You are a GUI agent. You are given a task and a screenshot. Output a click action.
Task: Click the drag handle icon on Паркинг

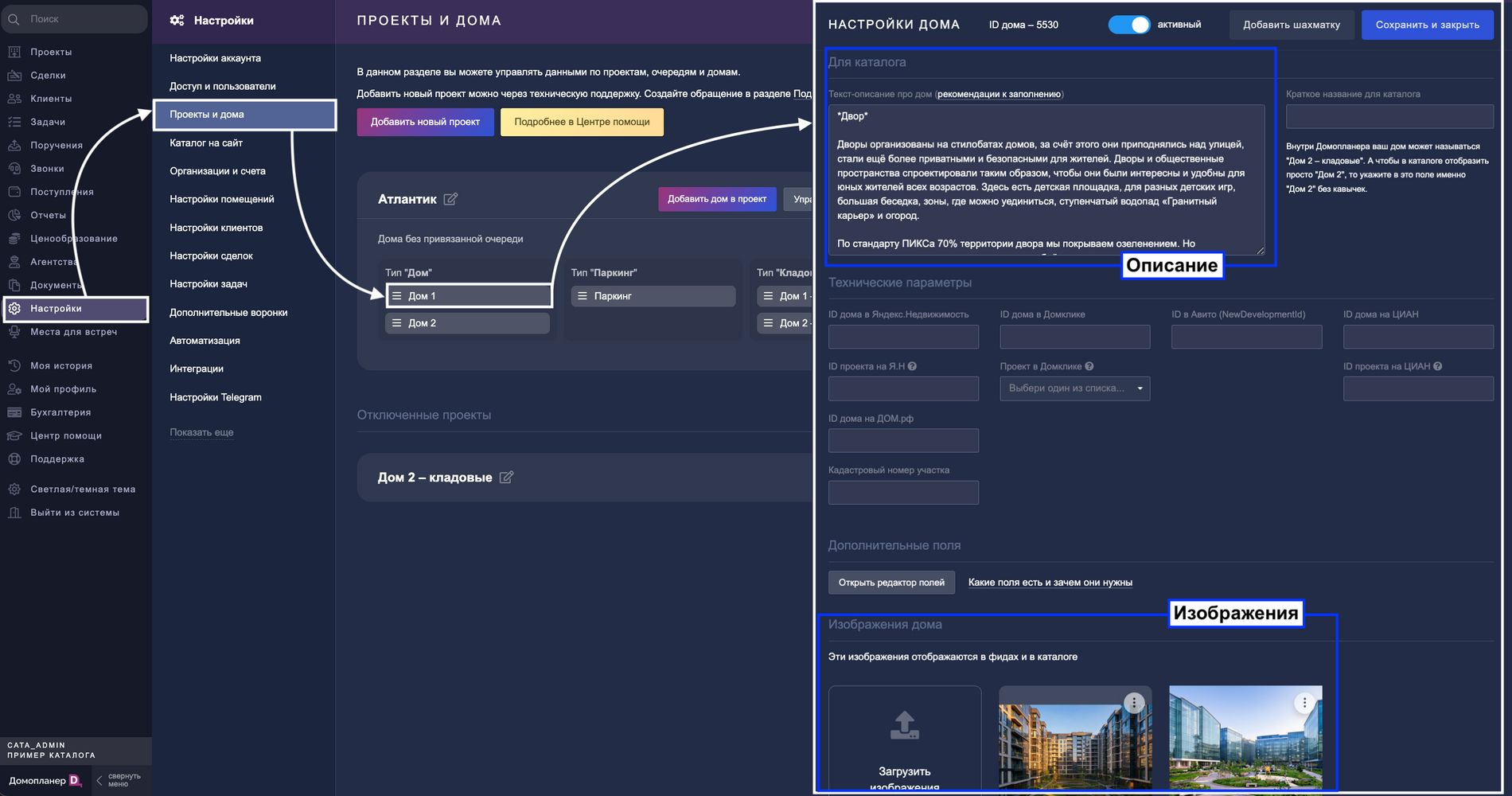pyautogui.click(x=583, y=296)
